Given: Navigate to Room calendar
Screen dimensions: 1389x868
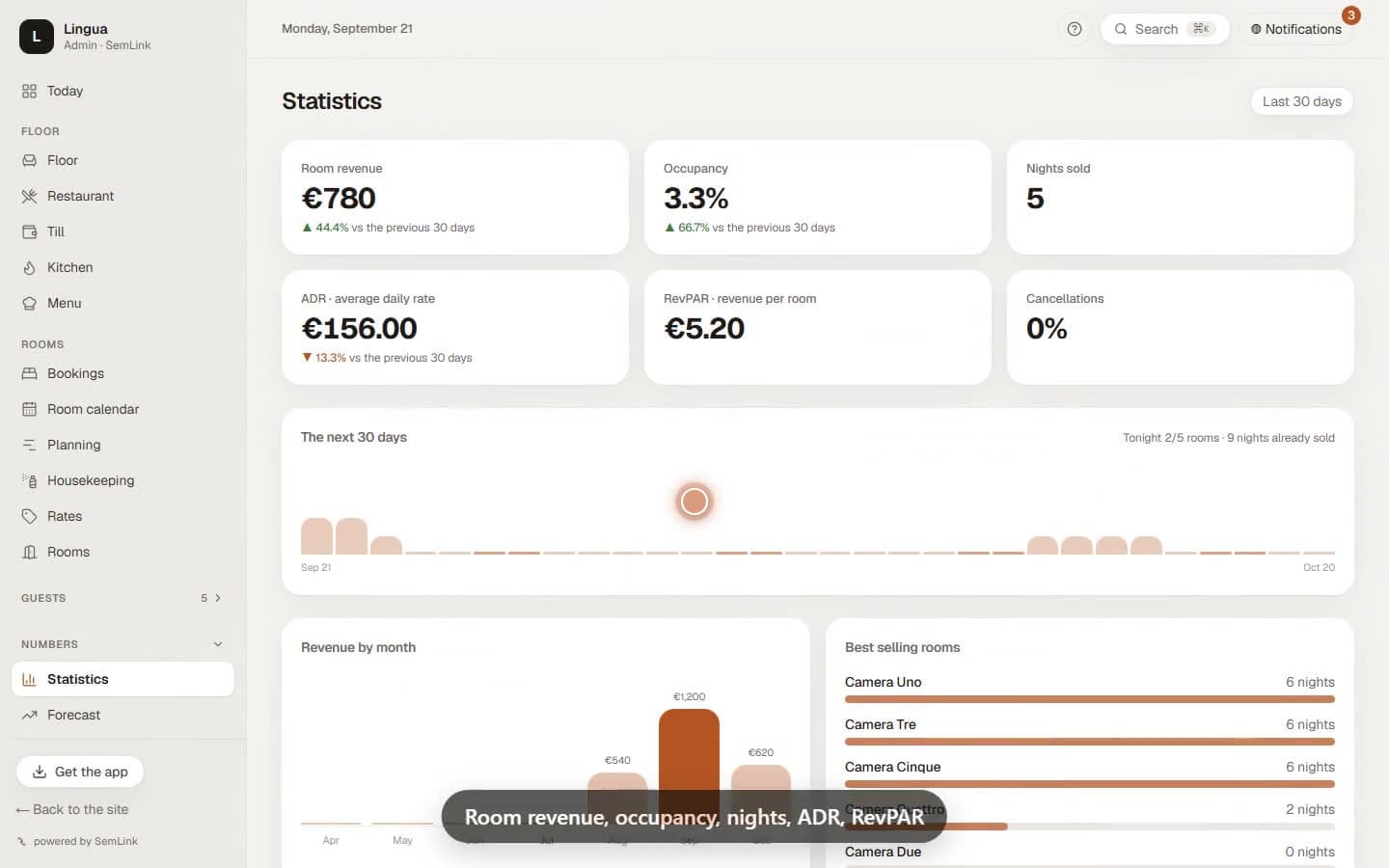Looking at the screenshot, I should click(123, 409).
